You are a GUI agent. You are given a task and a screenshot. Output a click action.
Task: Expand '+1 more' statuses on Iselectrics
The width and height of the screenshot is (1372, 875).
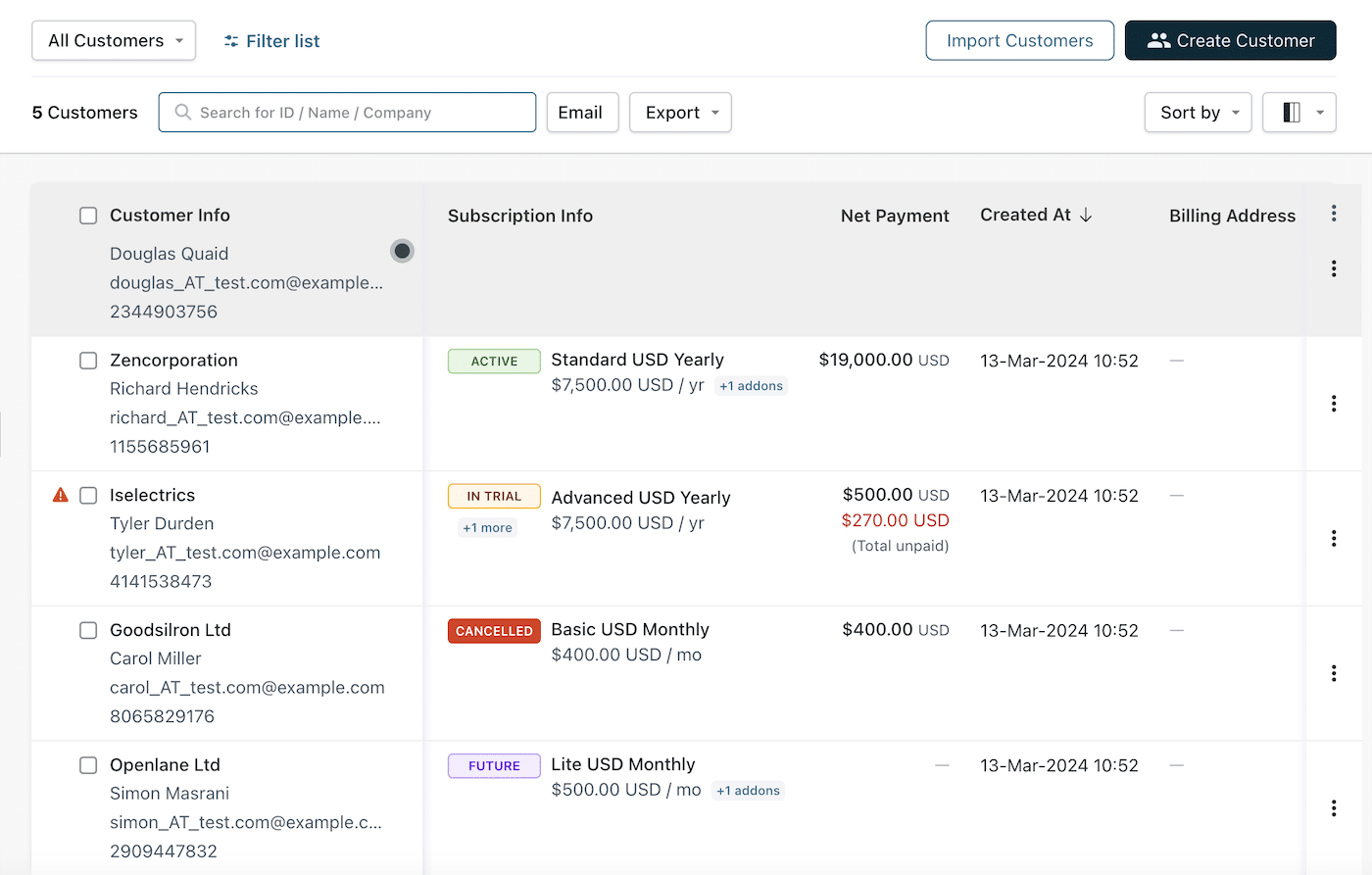(487, 527)
